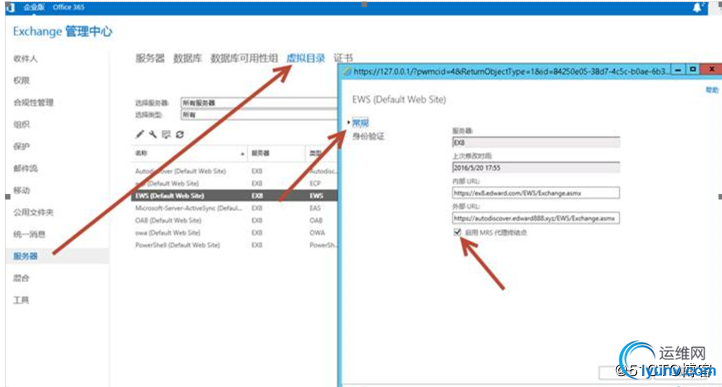This screenshot has width=722, height=387.
Task: Click the display settings icon beside the wrench
Action: (x=166, y=134)
